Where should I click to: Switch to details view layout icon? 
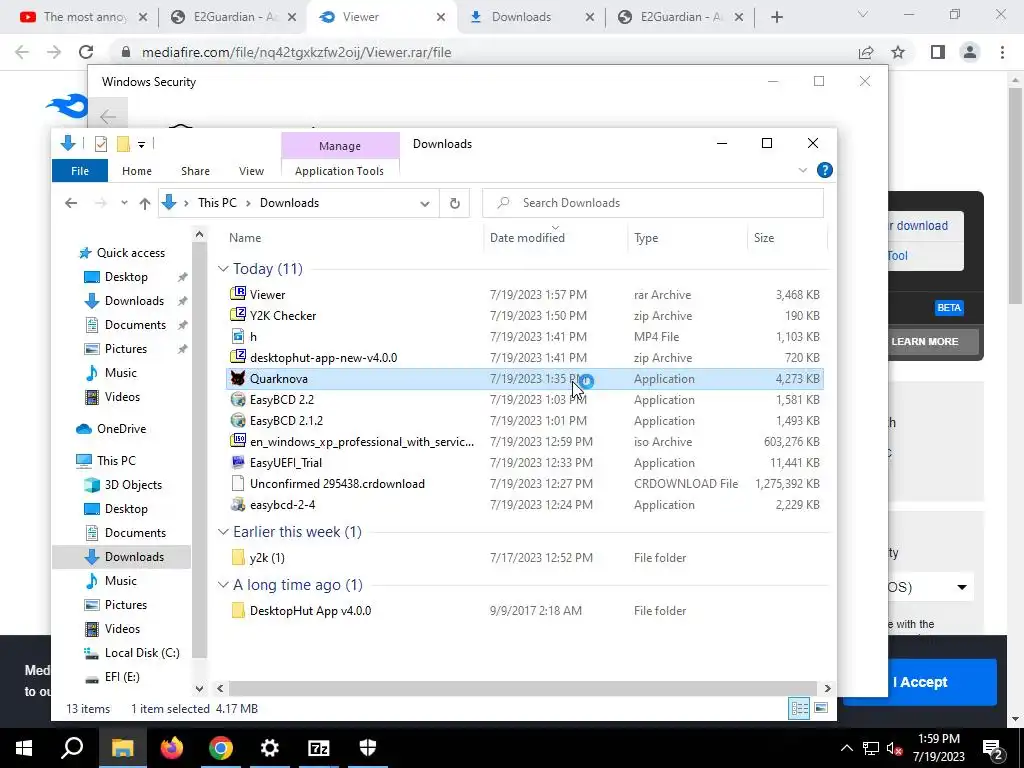(x=799, y=709)
